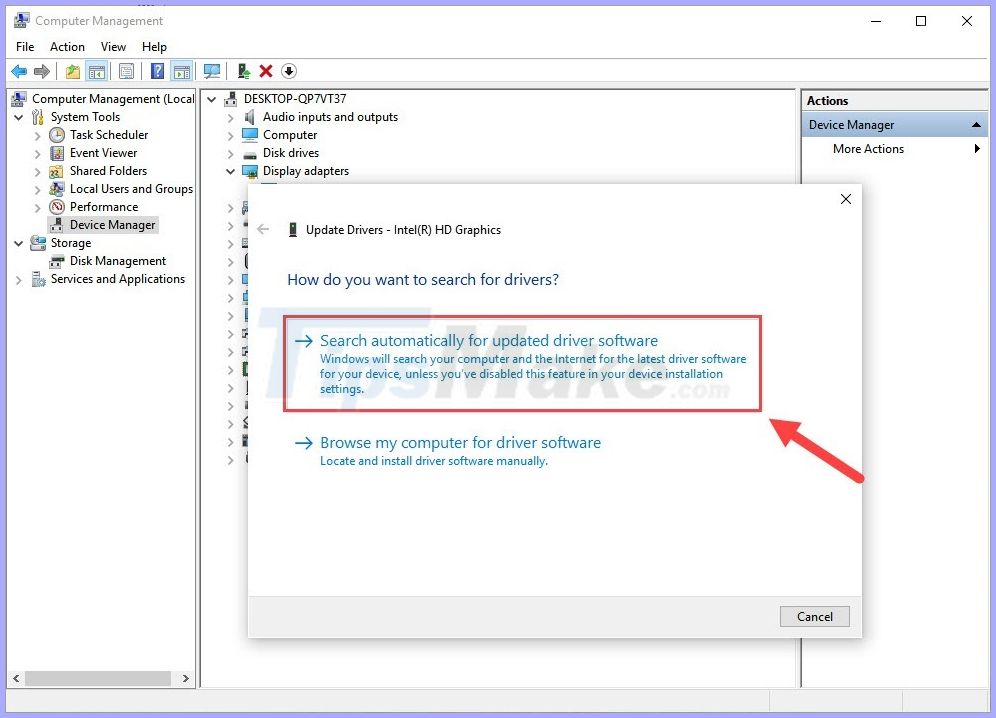
Task: Expand the Services and Applications node
Action: [18, 279]
